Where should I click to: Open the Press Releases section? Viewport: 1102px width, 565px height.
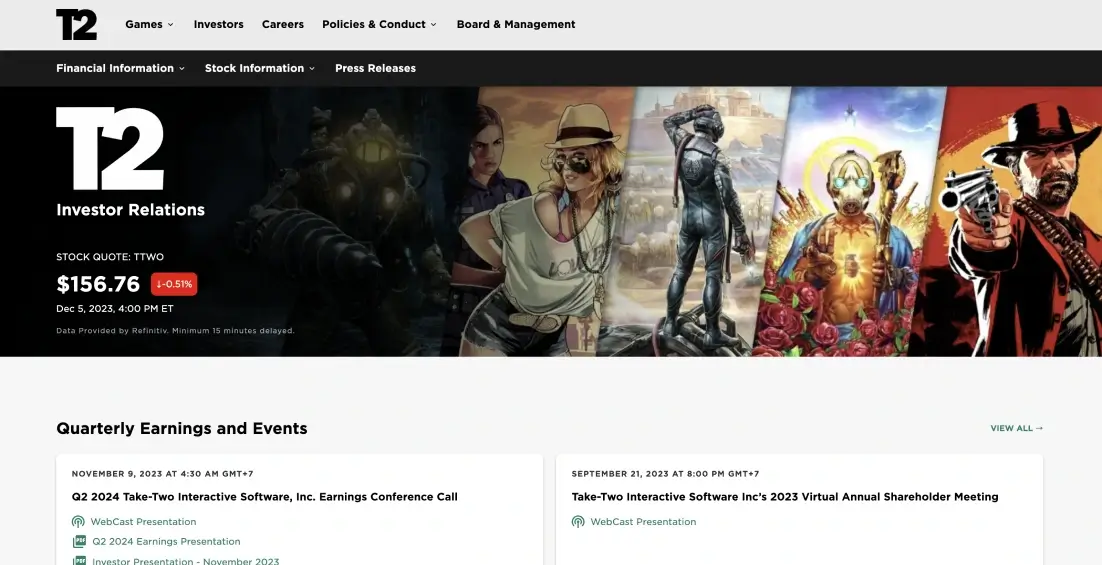click(375, 68)
